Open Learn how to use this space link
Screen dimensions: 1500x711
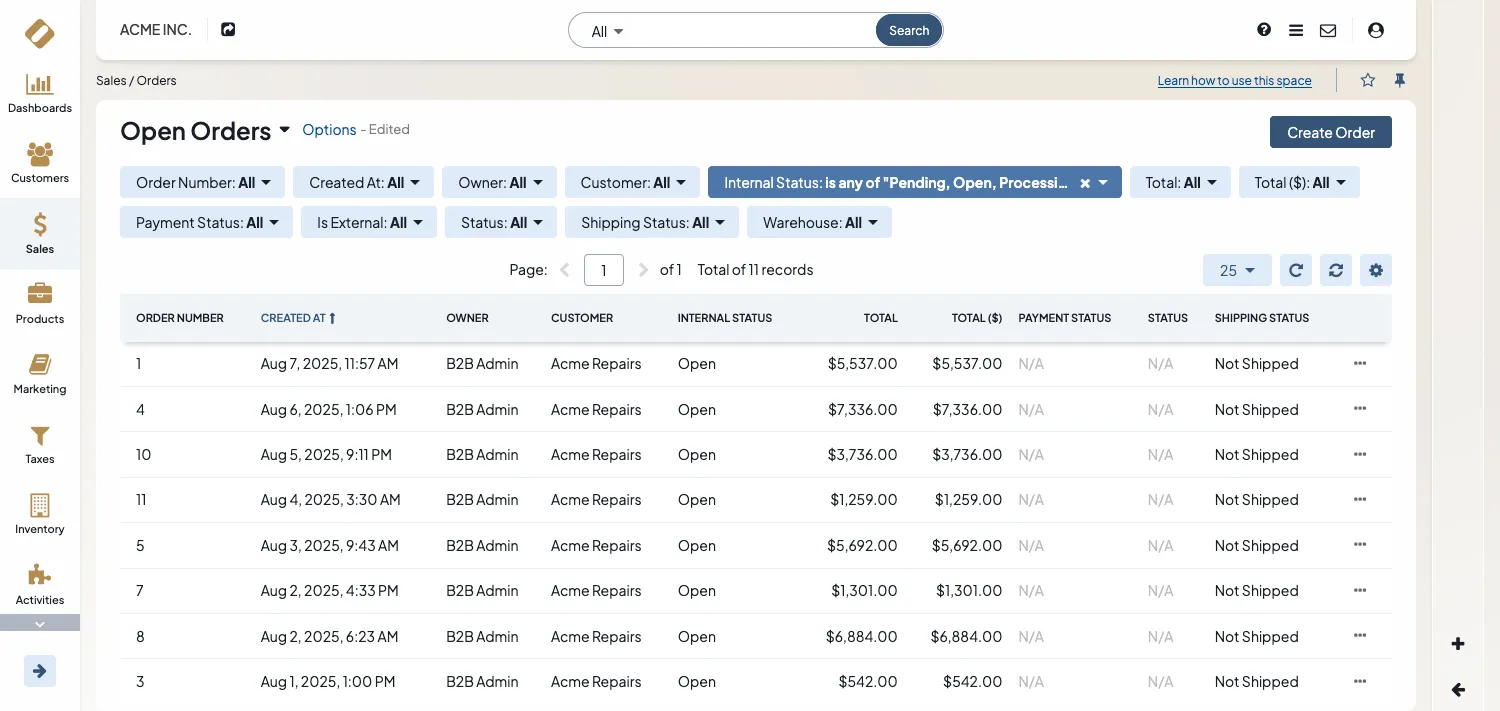pyautogui.click(x=1234, y=81)
